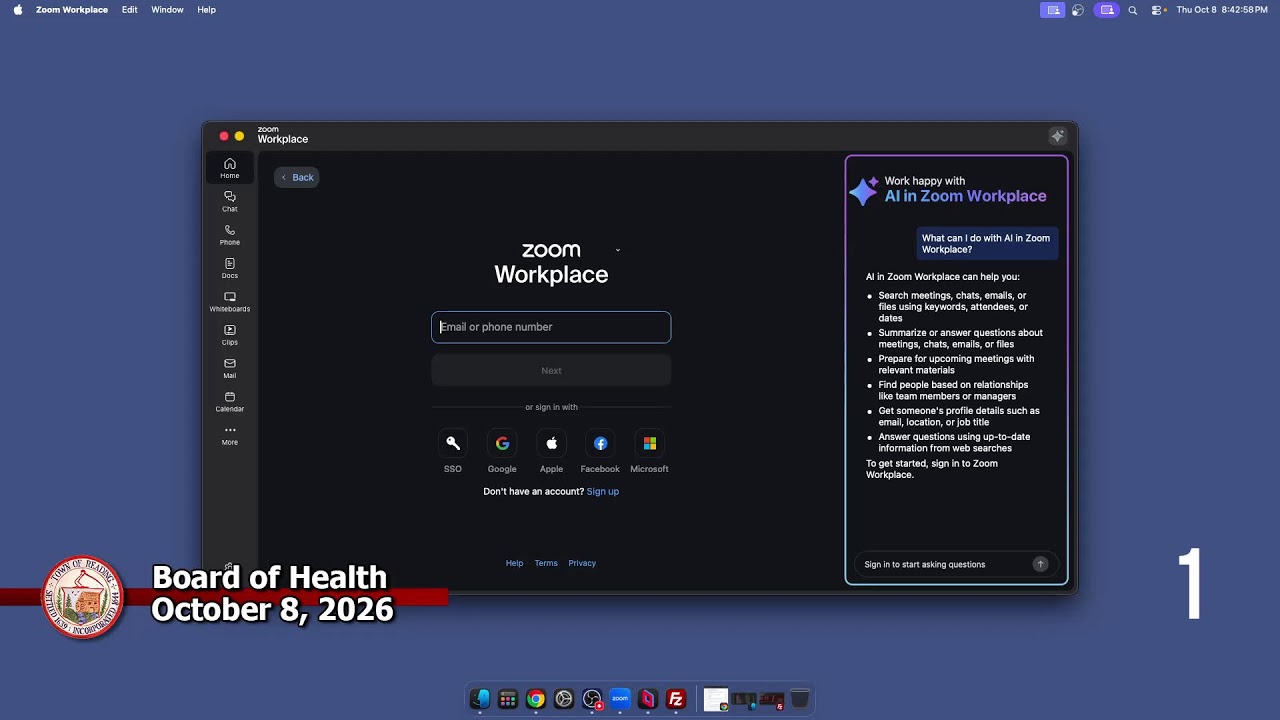Viewport: 1280px width, 720px height.
Task: Open Docs in the Zoom sidebar
Action: (x=230, y=268)
